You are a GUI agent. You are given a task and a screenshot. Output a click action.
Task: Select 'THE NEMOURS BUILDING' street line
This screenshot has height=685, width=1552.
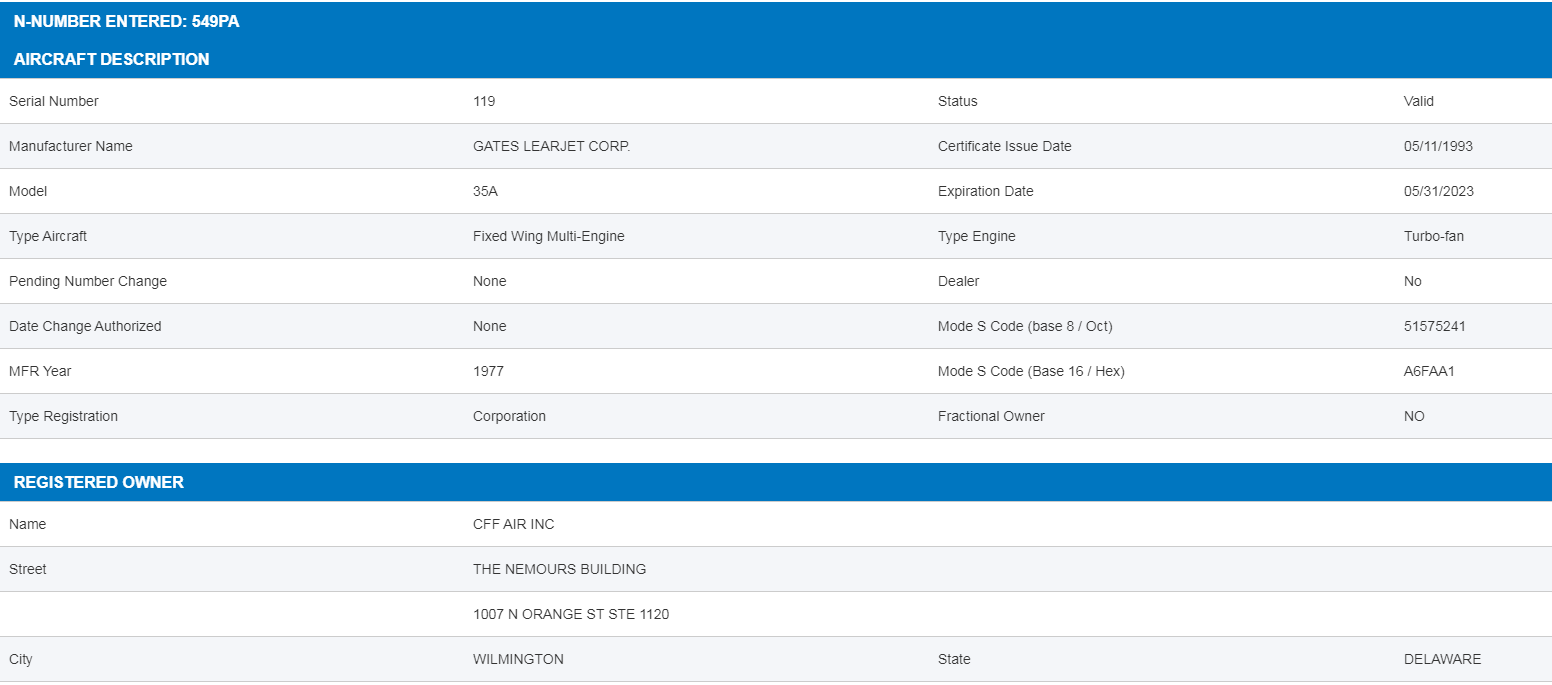(x=560, y=569)
